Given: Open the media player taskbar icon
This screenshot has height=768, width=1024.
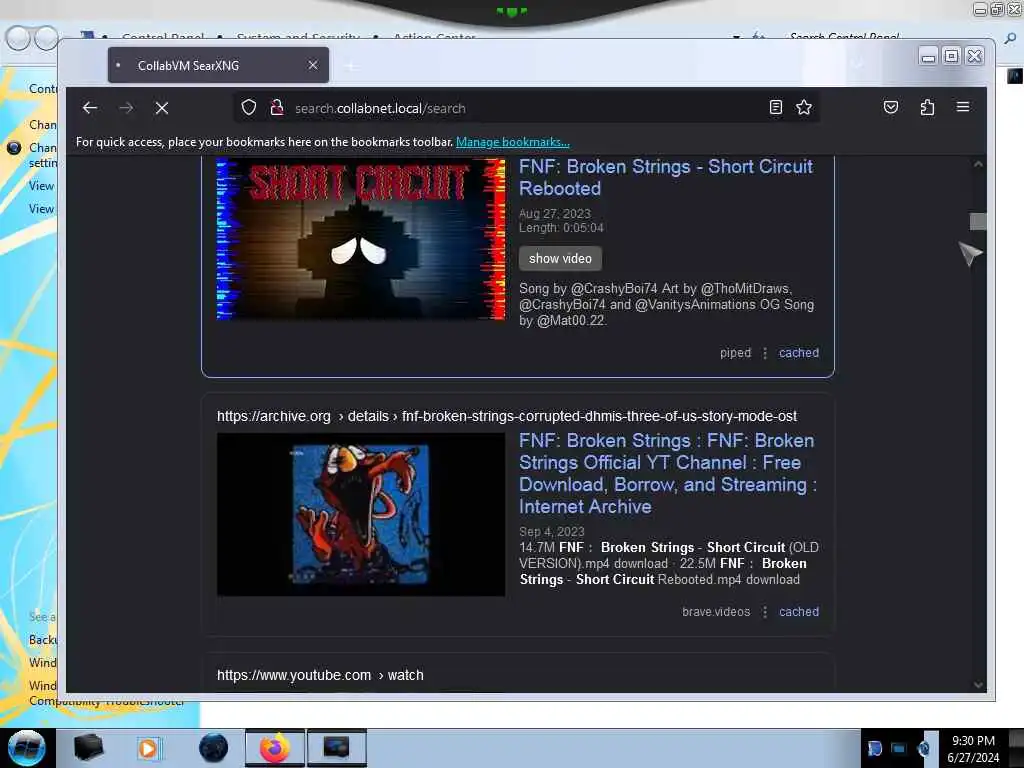Looking at the screenshot, I should click(148, 748).
